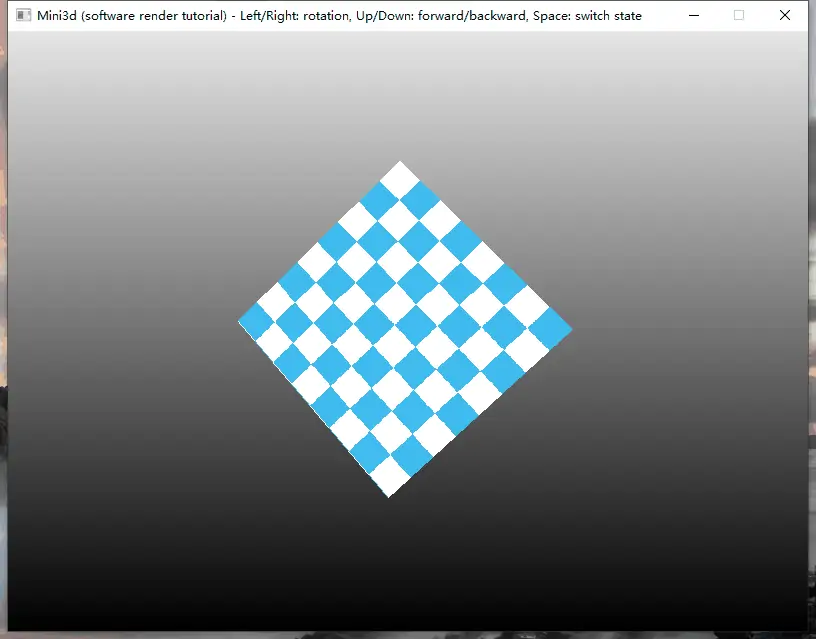Viewport: 816px width, 639px height.
Task: Click empty title bar space before minimize button
Action: pyautogui.click(x=658, y=16)
